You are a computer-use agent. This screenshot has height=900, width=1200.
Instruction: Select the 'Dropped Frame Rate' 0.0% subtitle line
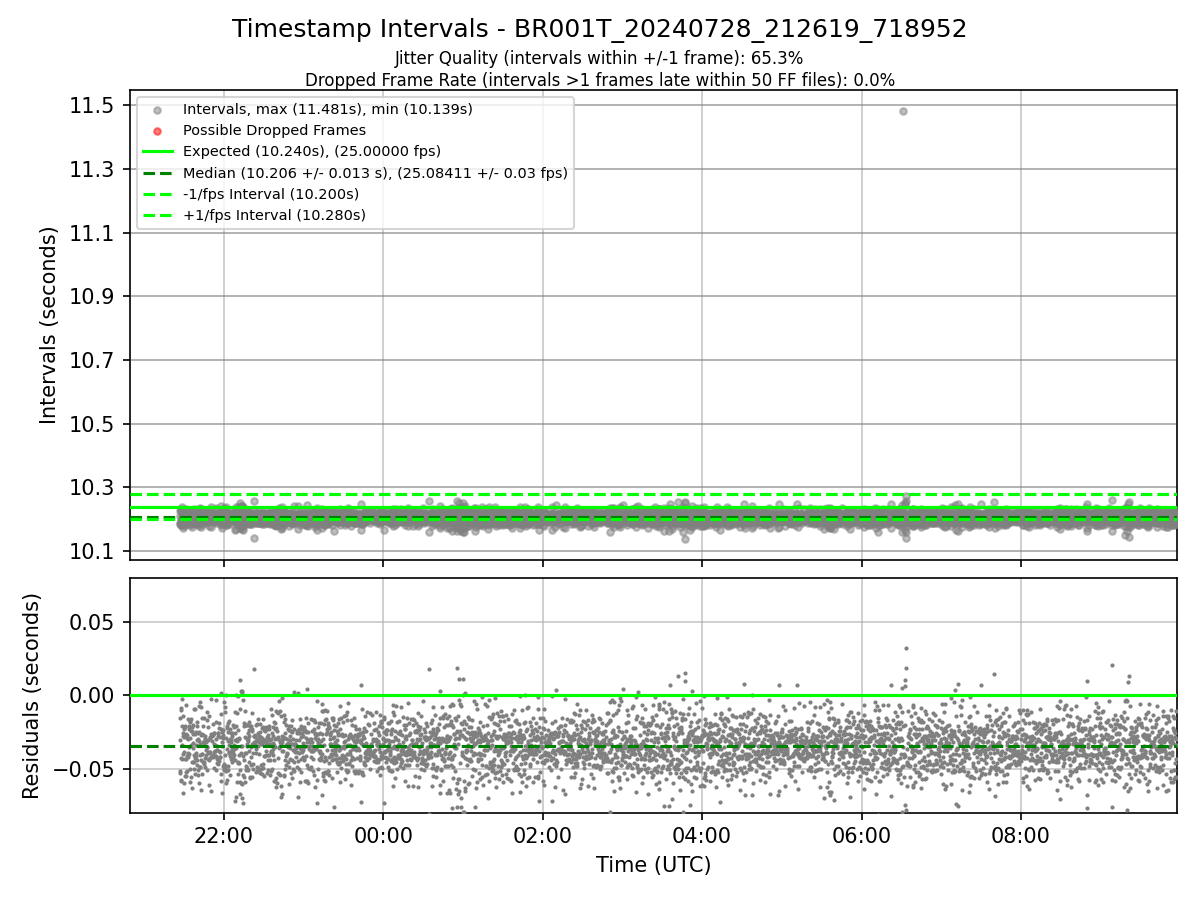(599, 80)
